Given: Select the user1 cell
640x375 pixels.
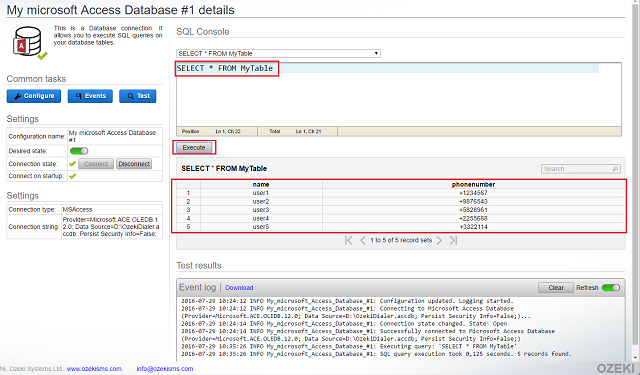Looking at the screenshot, I should (x=261, y=193).
